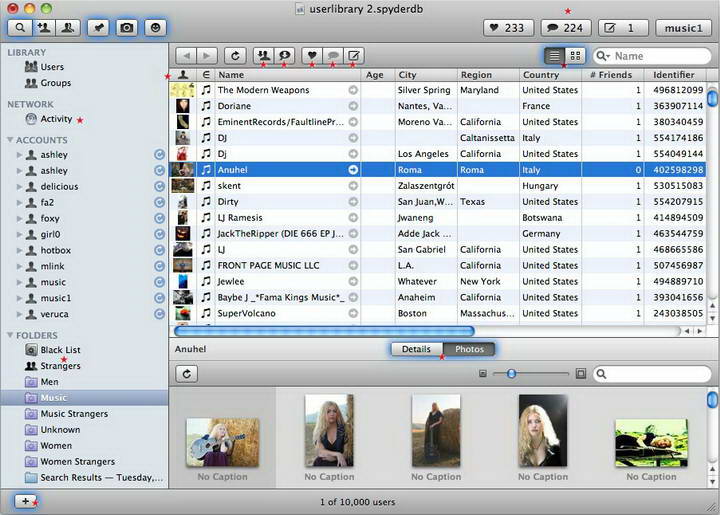Click the music1 account button

(x=683, y=28)
